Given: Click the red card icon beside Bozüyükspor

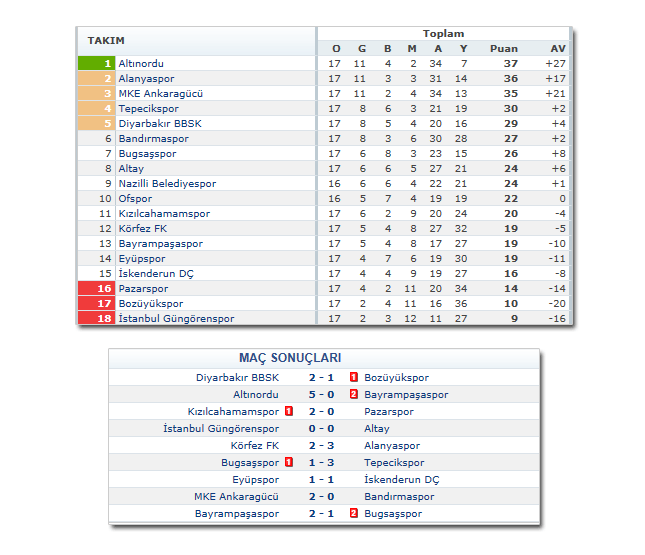Looking at the screenshot, I should tap(353, 377).
